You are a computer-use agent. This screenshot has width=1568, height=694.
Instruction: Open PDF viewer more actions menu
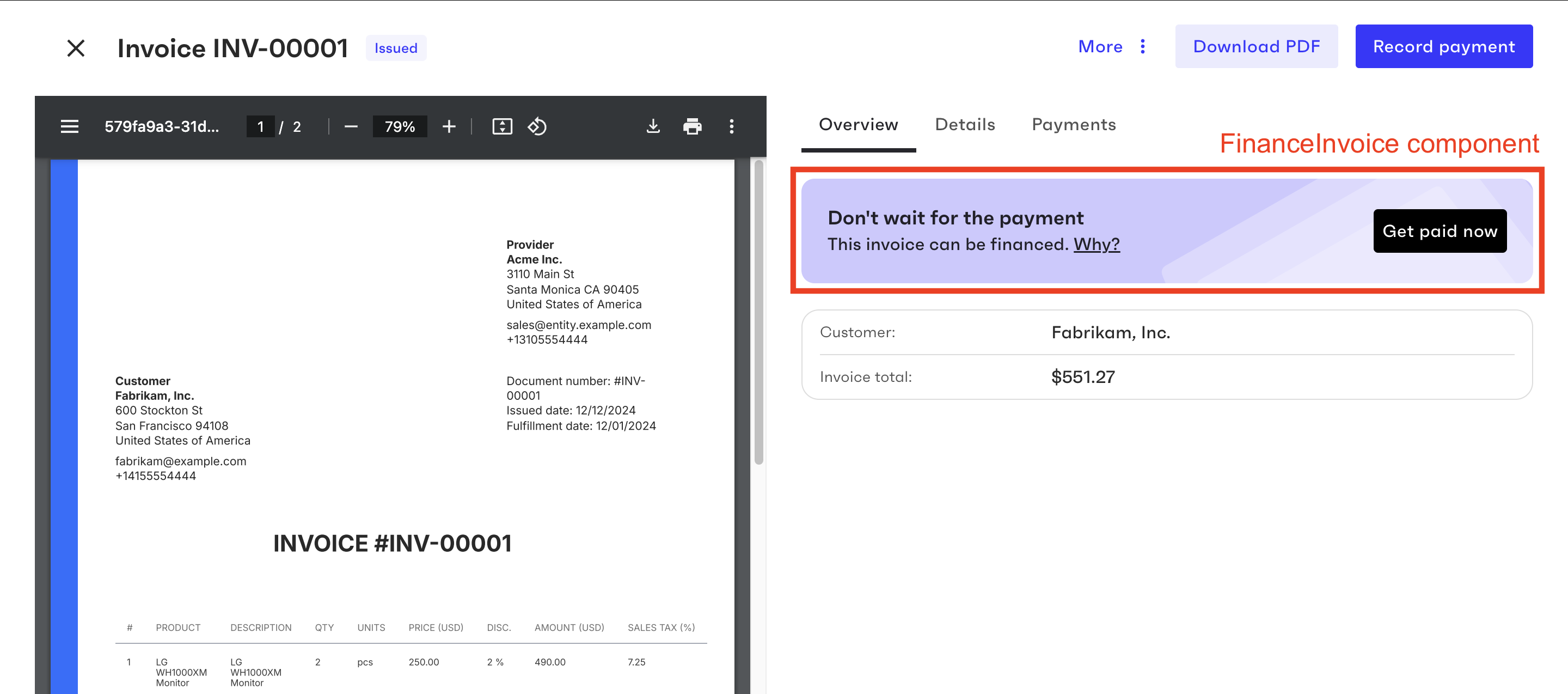(731, 126)
